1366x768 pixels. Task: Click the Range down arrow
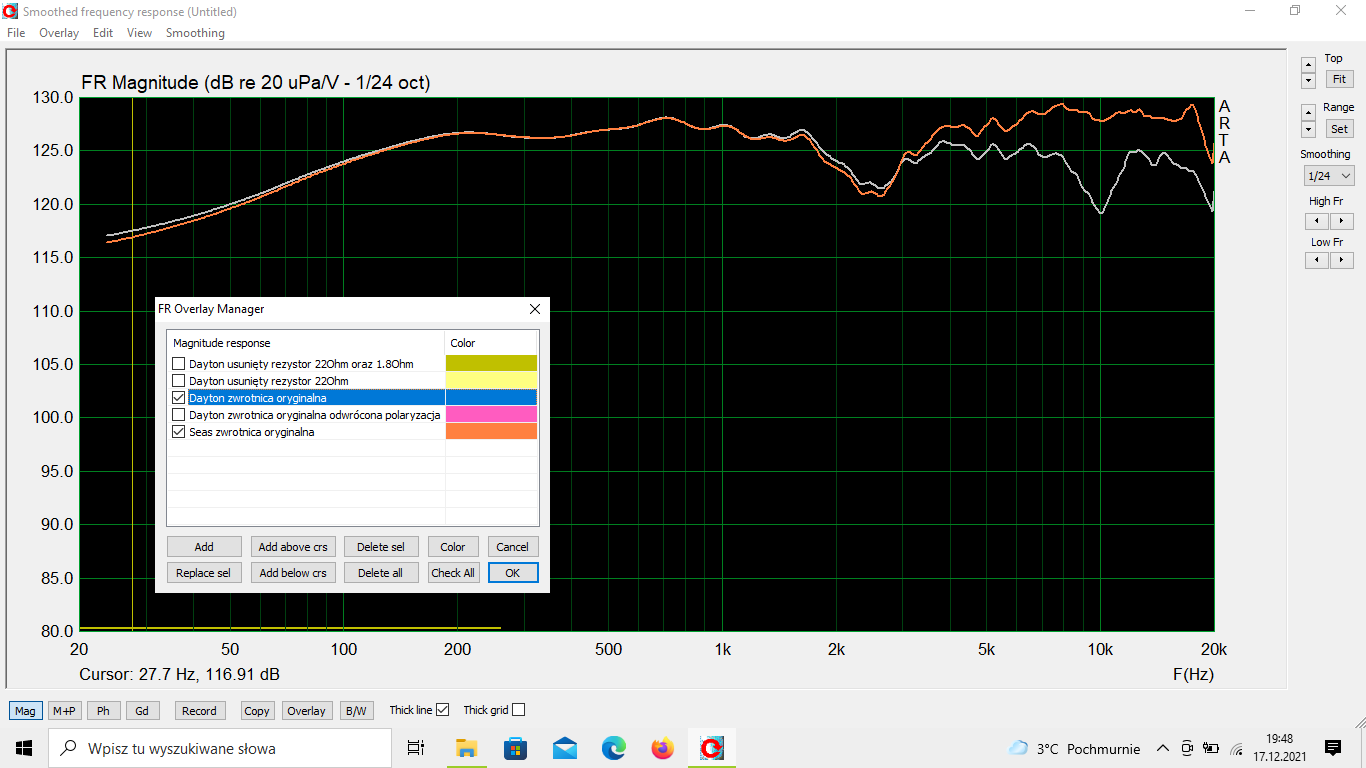(1308, 129)
